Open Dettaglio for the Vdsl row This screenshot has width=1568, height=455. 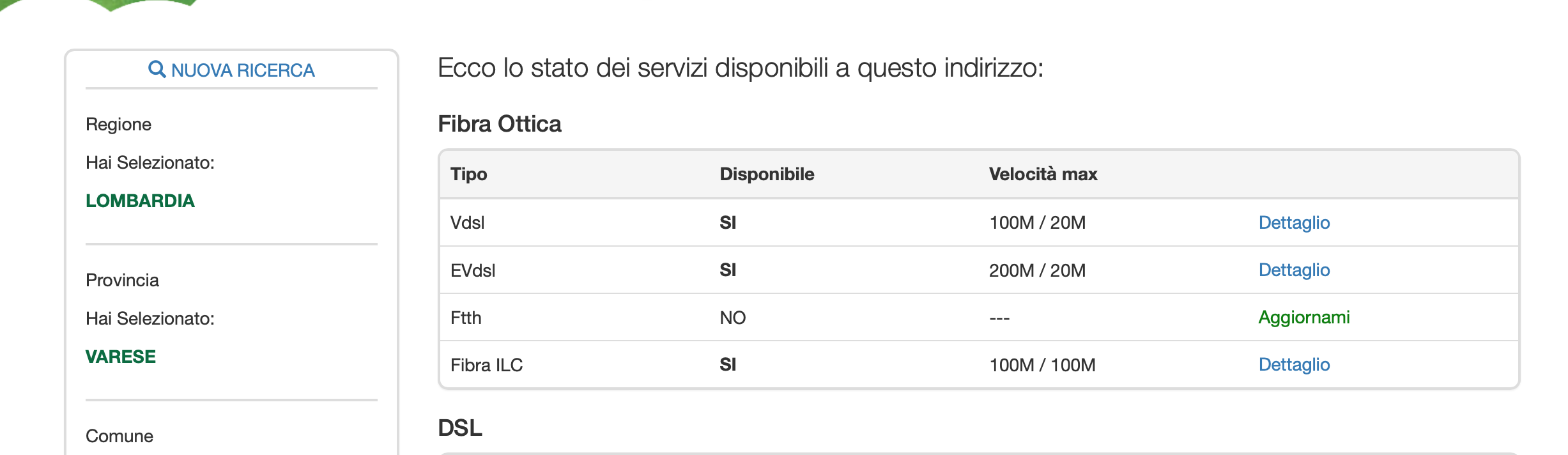[x=1294, y=222]
